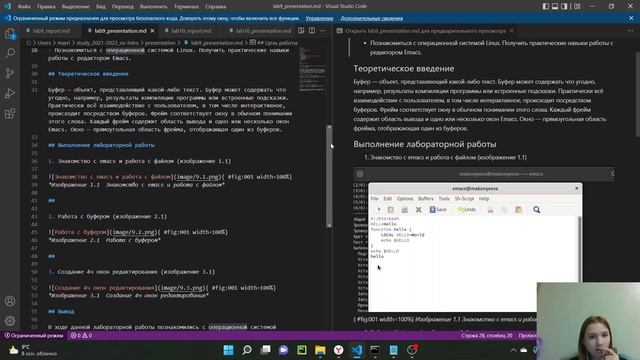
Task: Click the Users breadcrumb segment
Action: point(44,43)
